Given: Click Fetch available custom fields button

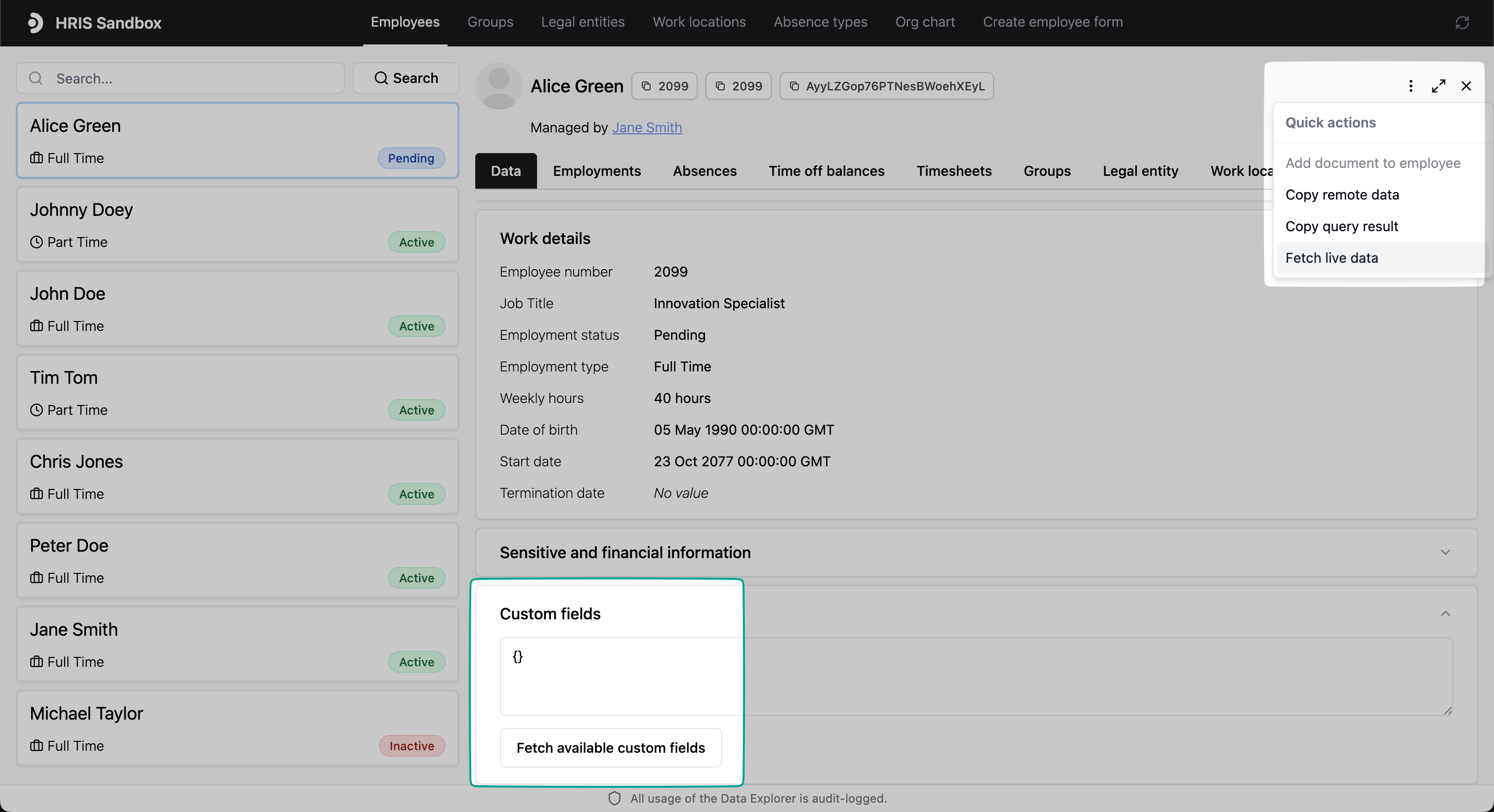Looking at the screenshot, I should click(x=611, y=748).
